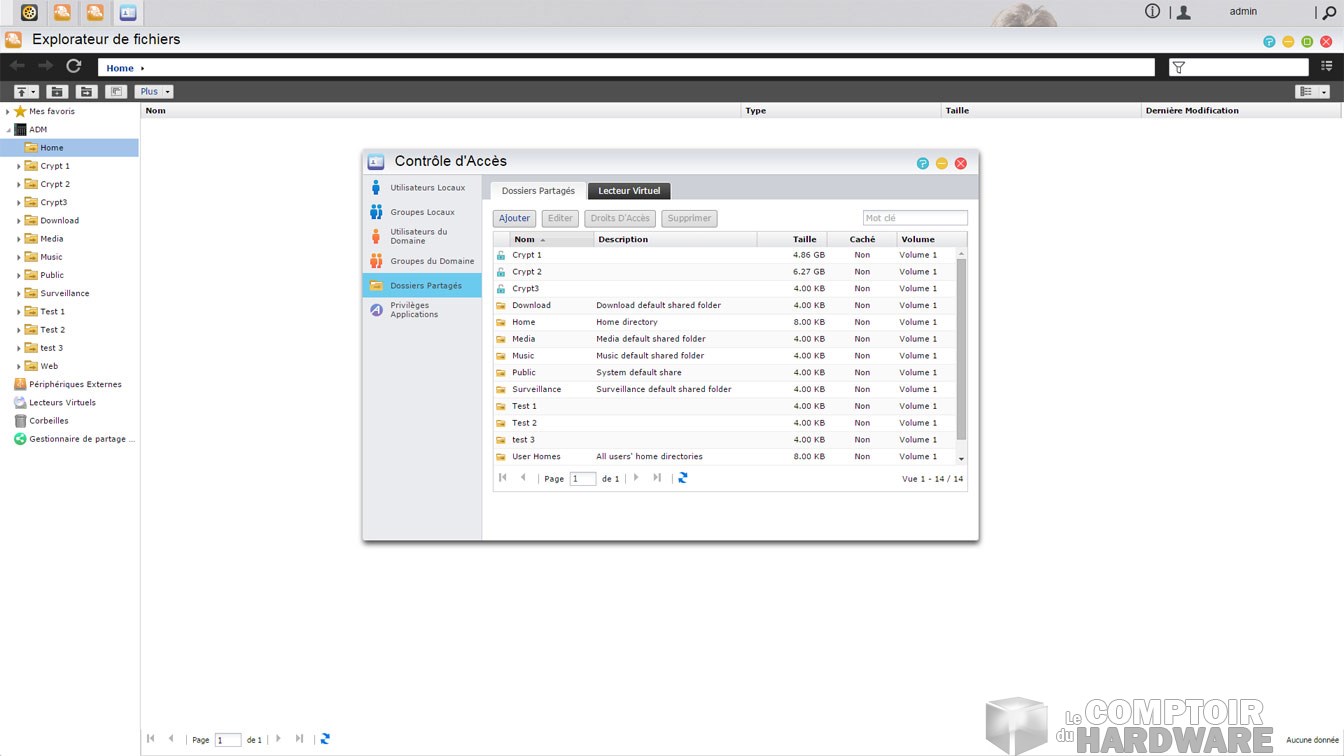Expand the Crypt 1 folder tree node
The width and height of the screenshot is (1344, 756).
19,167
